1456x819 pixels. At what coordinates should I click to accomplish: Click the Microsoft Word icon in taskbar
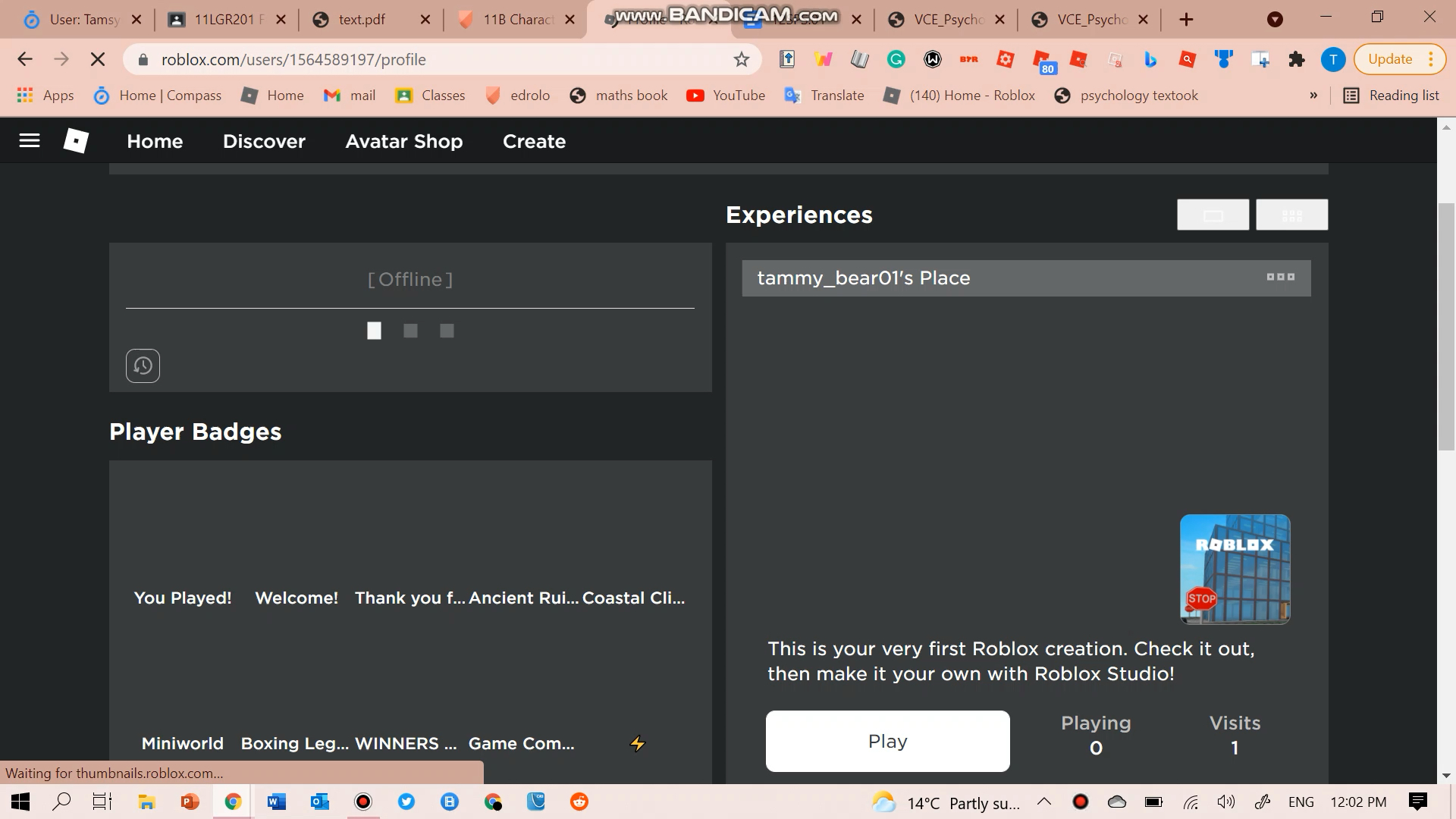275,802
